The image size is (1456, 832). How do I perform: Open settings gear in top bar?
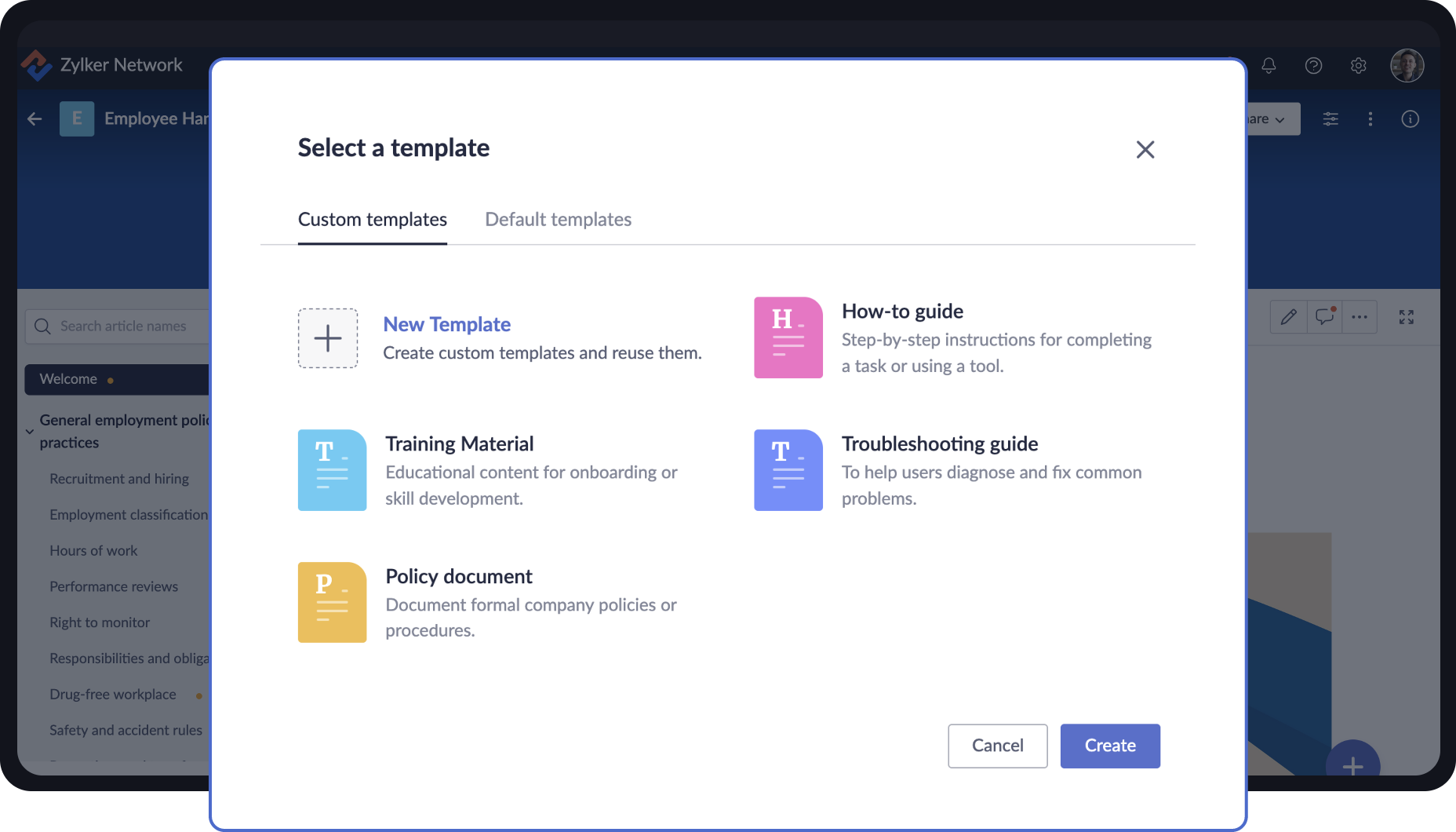pos(1358,66)
